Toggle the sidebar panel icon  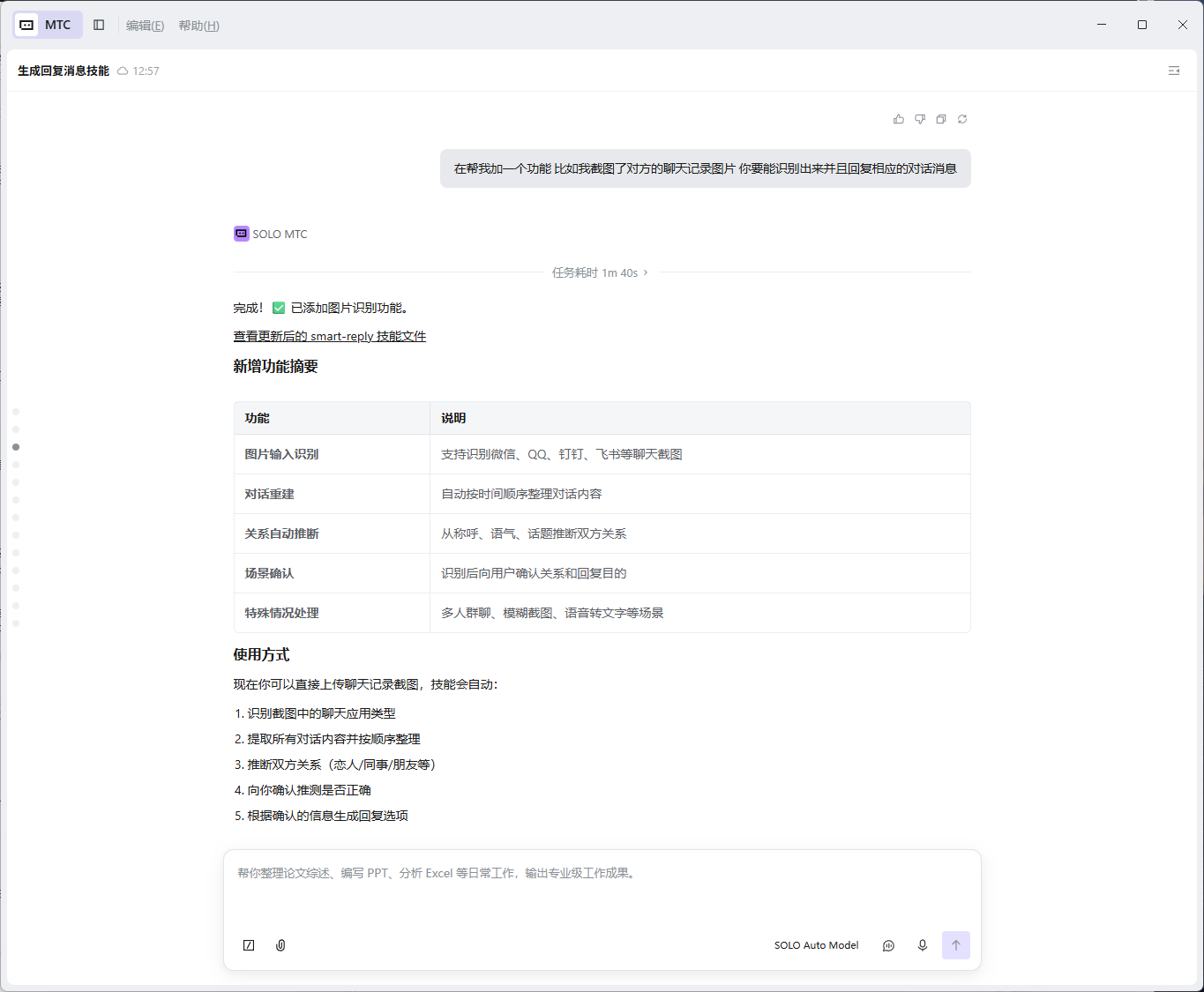click(99, 25)
